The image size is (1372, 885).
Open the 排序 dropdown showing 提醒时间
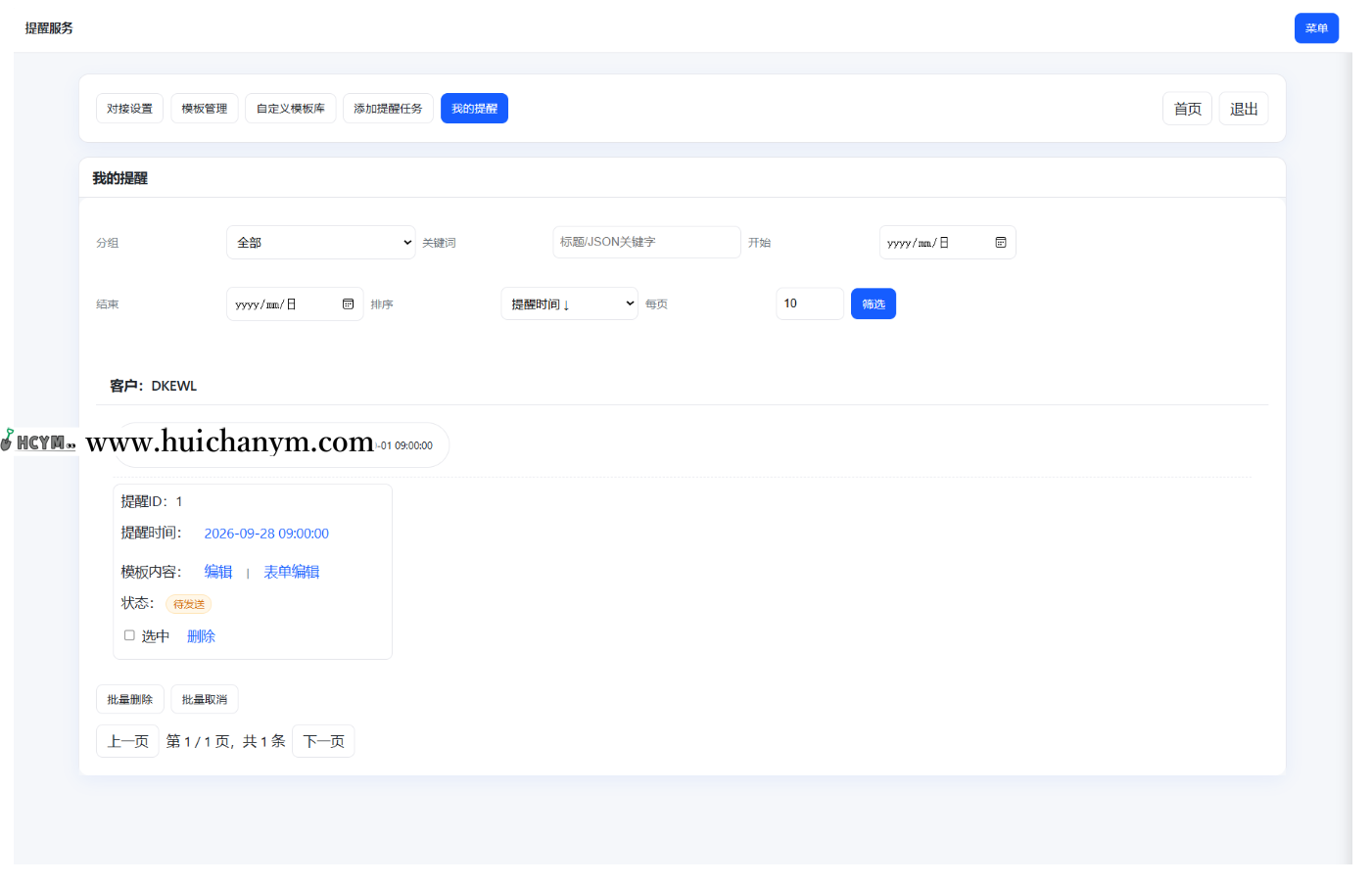[569, 304]
